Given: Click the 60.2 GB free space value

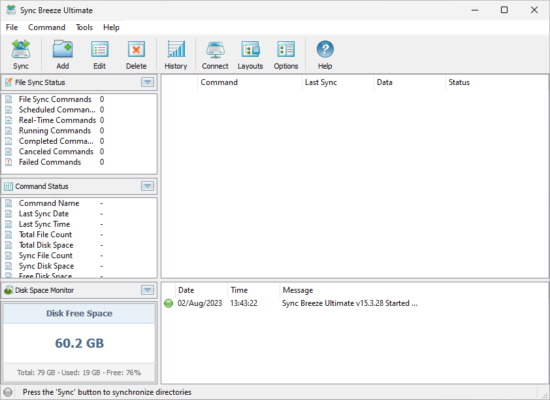Looking at the screenshot, I should (x=79, y=343).
